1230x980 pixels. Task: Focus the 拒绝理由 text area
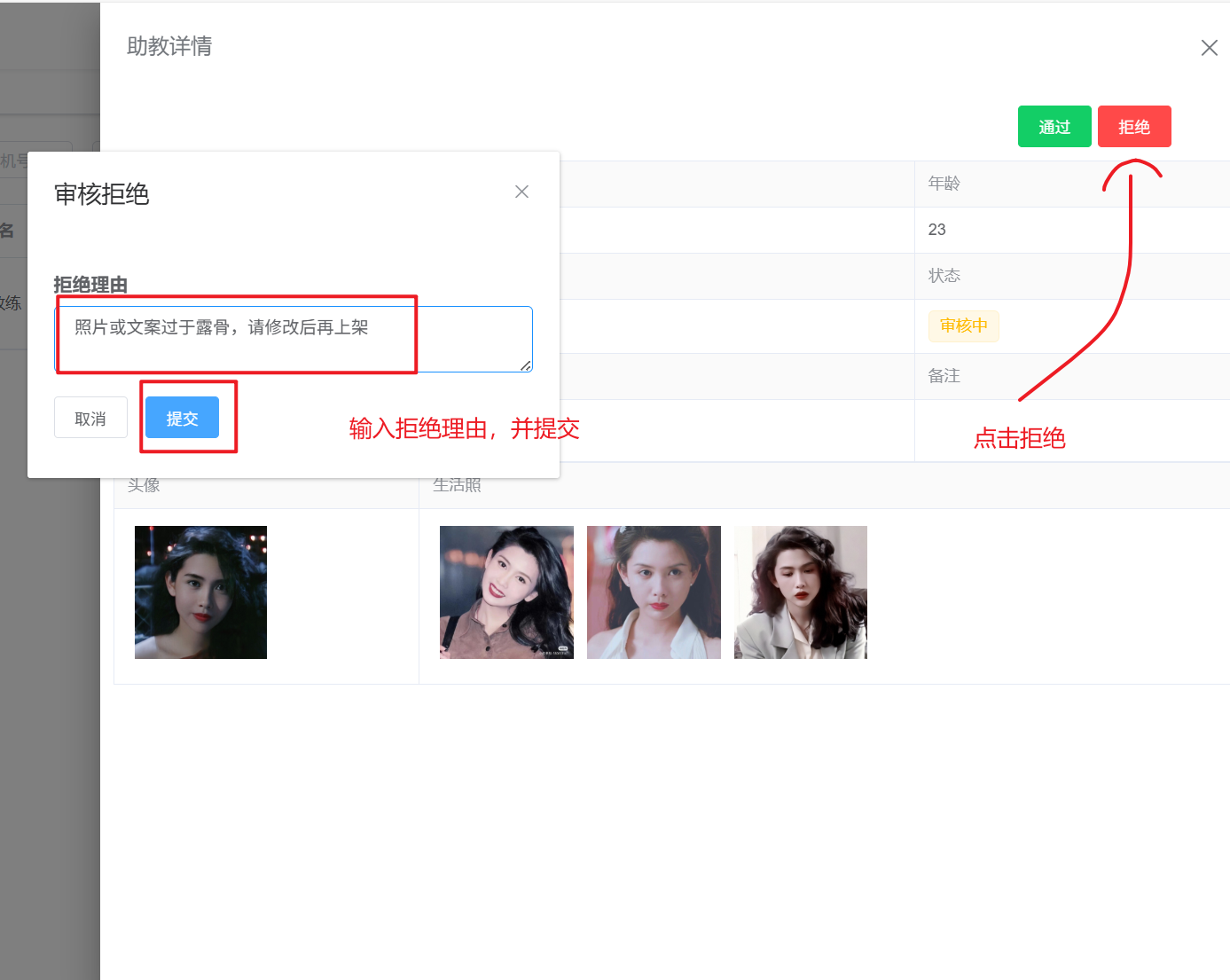293,339
